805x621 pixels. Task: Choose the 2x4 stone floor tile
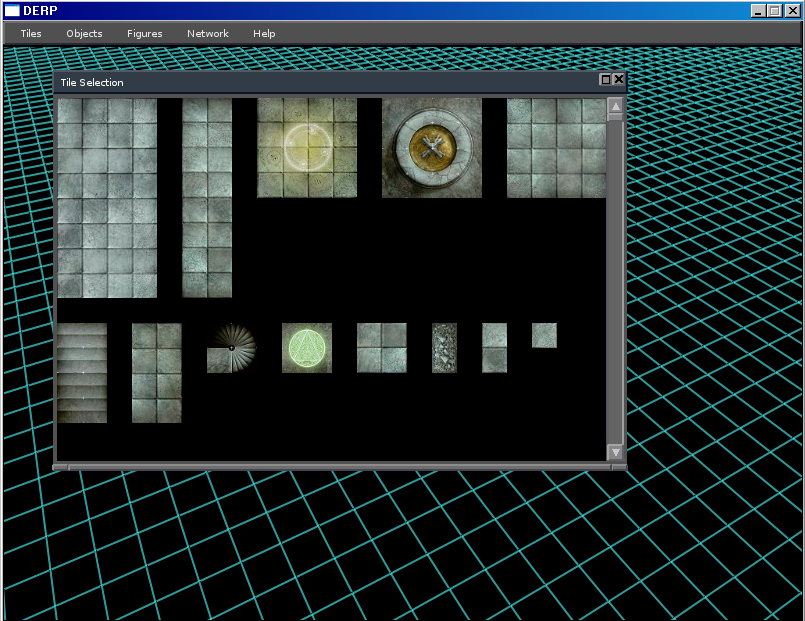[x=157, y=373]
